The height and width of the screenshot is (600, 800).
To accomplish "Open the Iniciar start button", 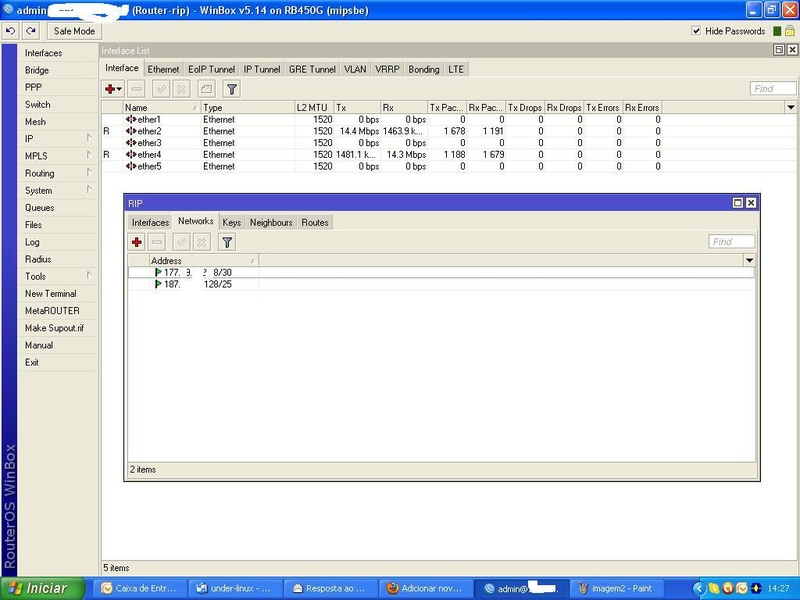I will (42, 588).
